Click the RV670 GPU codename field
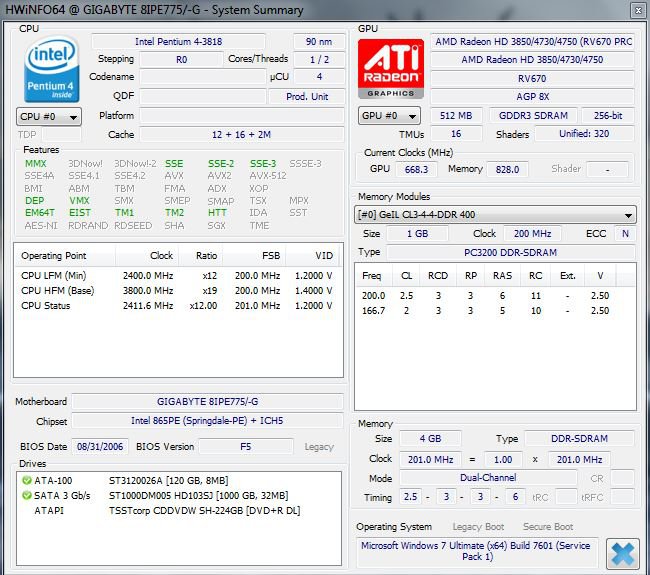Viewport: 650px width, 575px height. (532, 78)
